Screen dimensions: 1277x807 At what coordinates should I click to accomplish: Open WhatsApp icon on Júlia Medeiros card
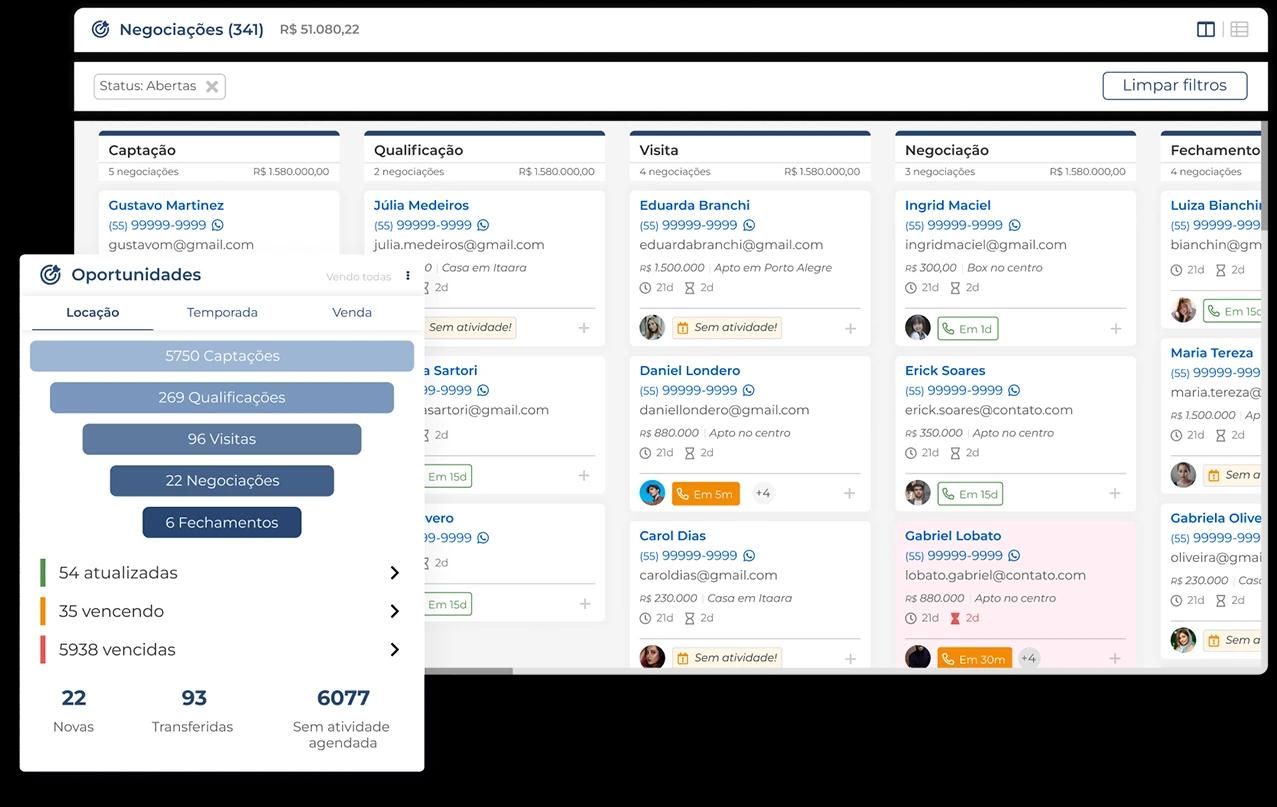[483, 225]
